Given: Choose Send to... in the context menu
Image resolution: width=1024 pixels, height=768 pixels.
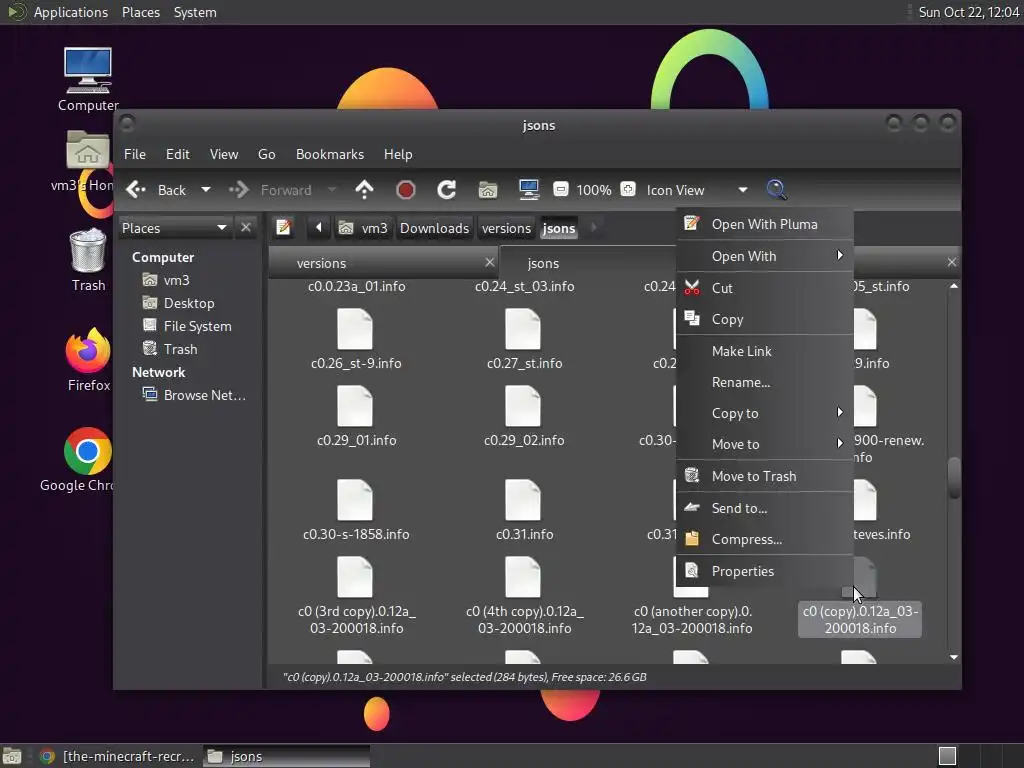Looking at the screenshot, I should 765,508.
